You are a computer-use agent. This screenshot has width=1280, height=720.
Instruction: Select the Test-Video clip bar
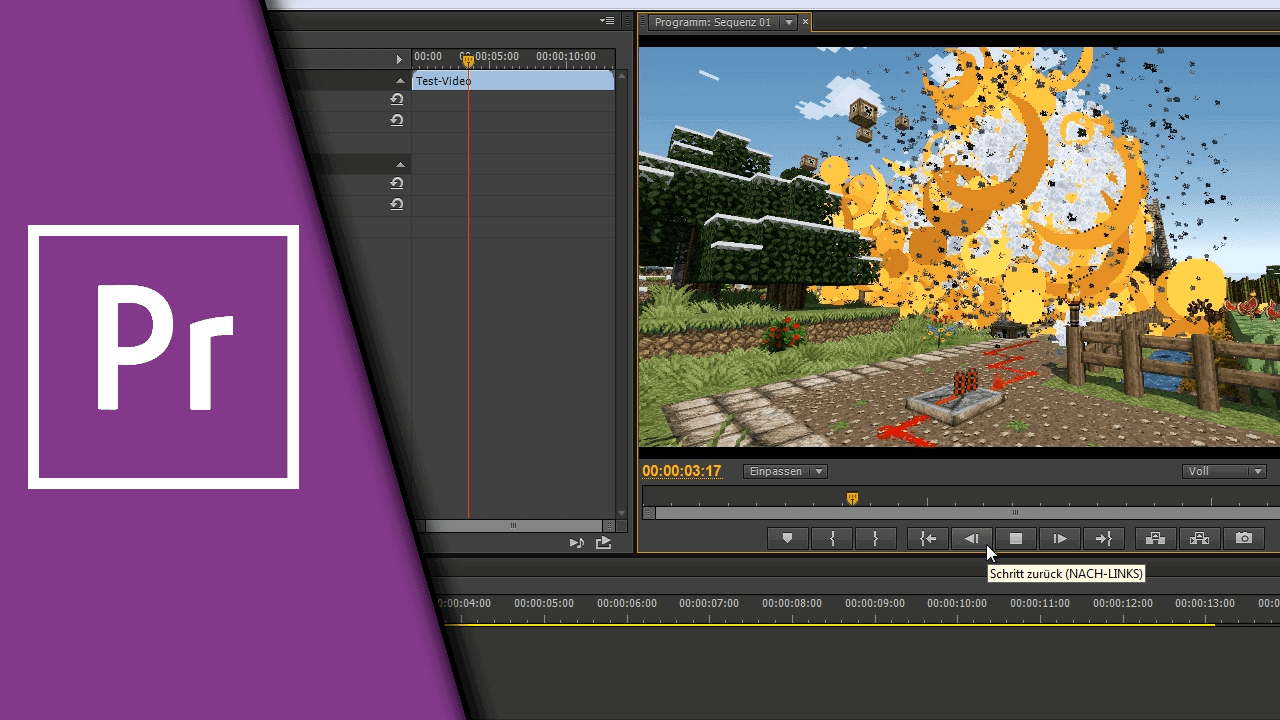click(x=513, y=81)
